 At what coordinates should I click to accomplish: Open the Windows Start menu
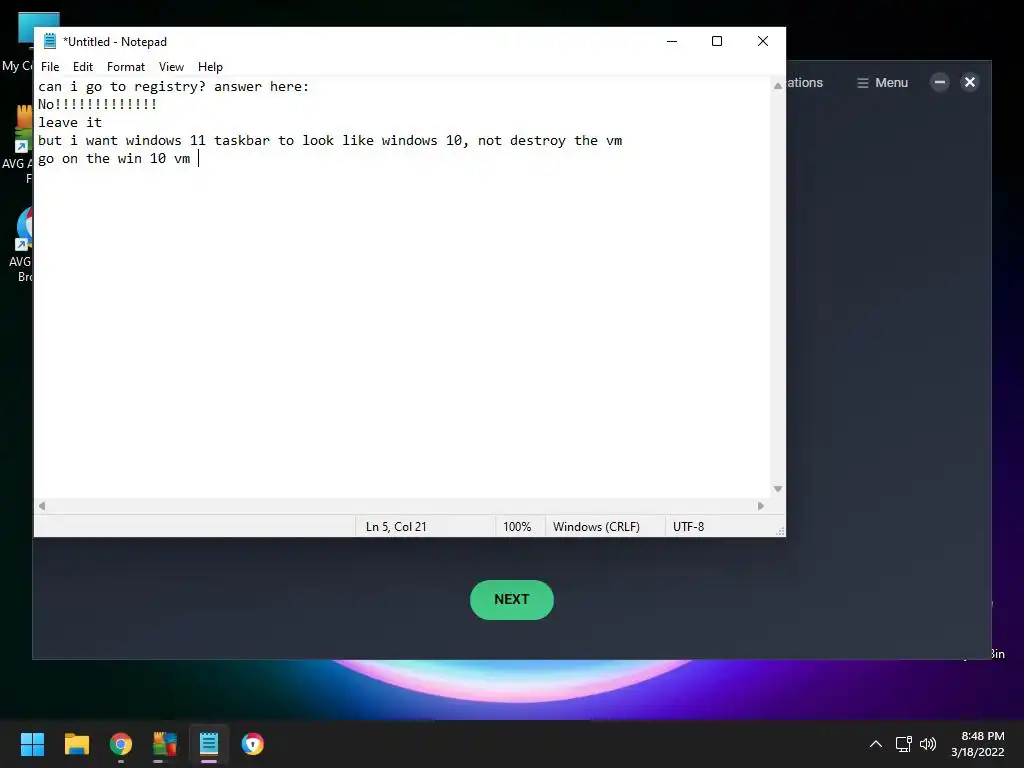(x=32, y=744)
